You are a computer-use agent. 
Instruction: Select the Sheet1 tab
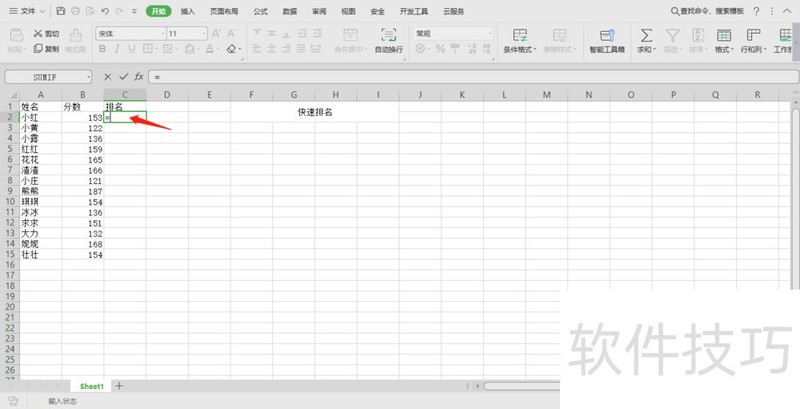[92, 387]
